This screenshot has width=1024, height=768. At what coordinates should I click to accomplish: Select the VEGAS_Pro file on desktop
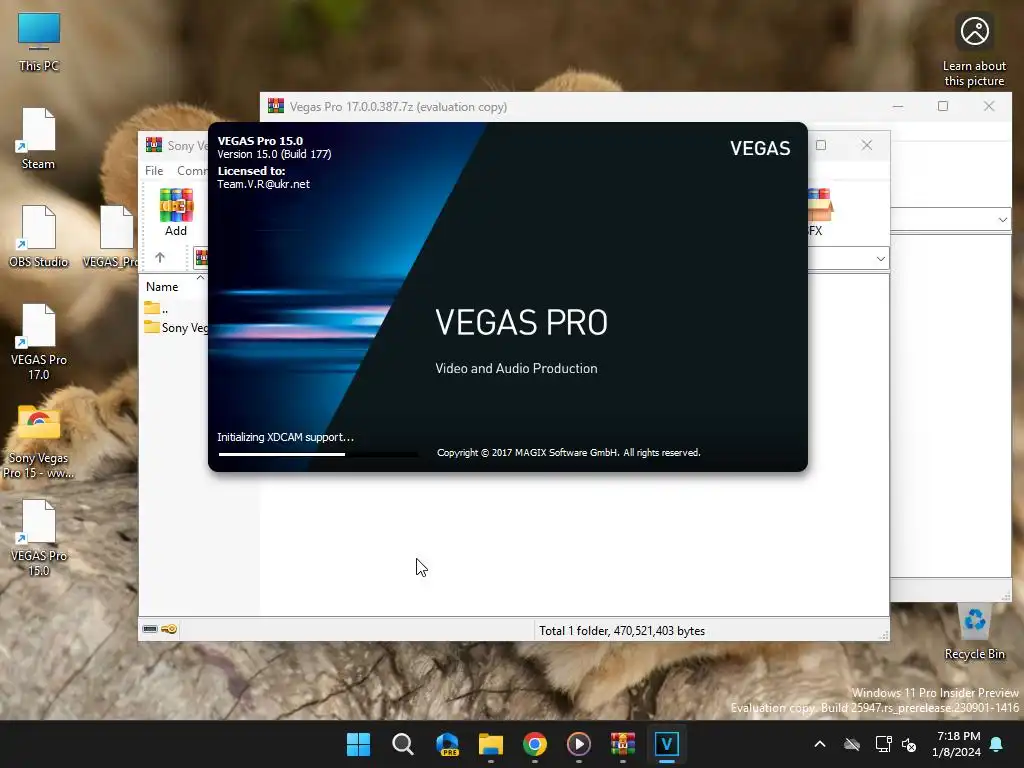[x=111, y=236]
